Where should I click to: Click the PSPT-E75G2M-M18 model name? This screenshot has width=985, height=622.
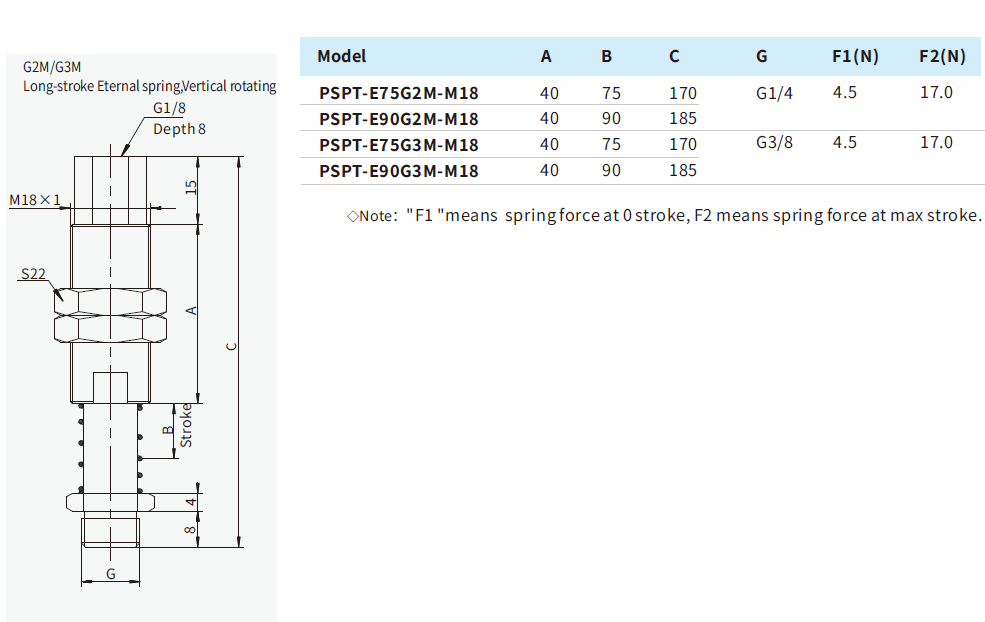[398, 93]
